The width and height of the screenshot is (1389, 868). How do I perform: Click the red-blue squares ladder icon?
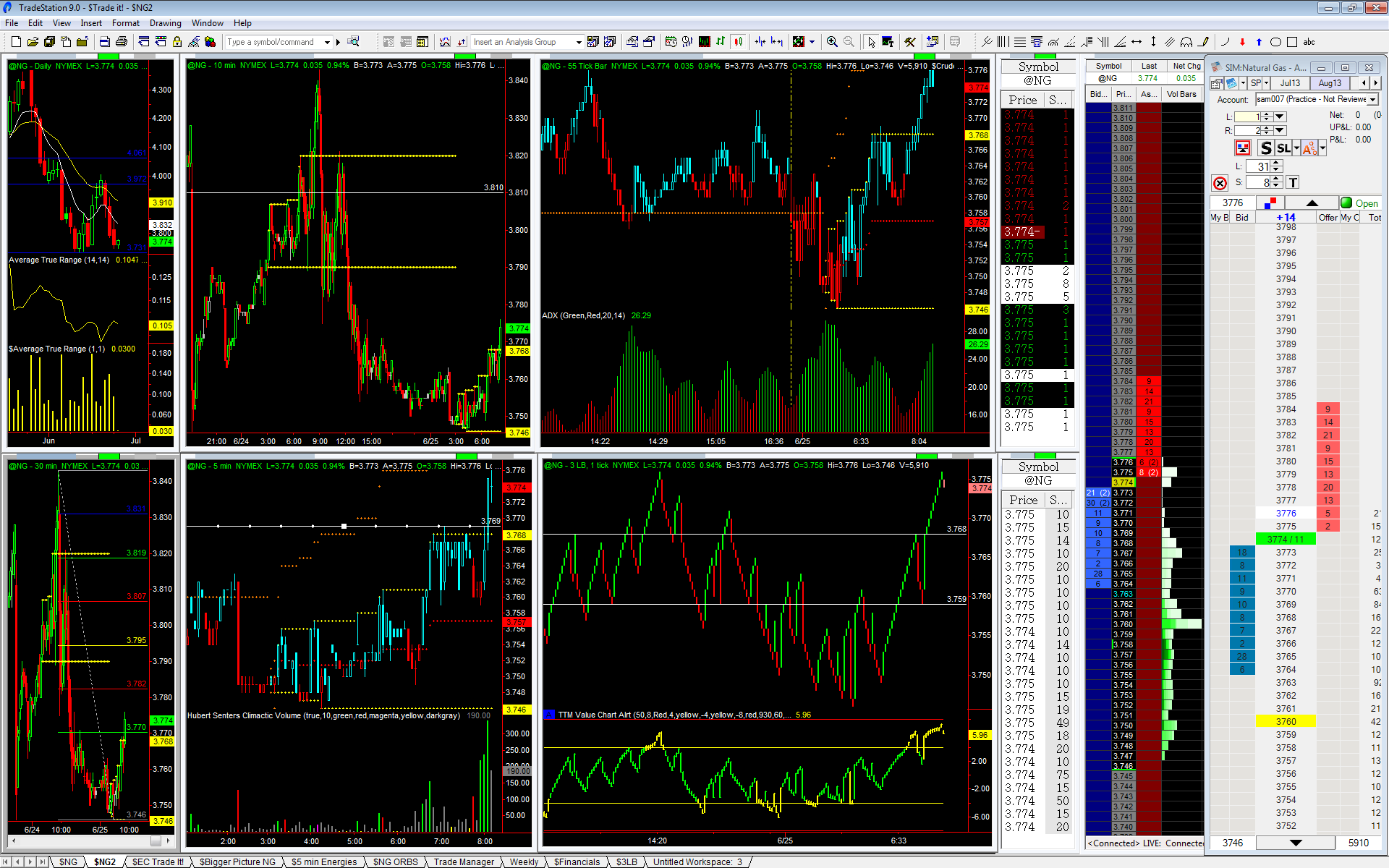(x=1270, y=203)
